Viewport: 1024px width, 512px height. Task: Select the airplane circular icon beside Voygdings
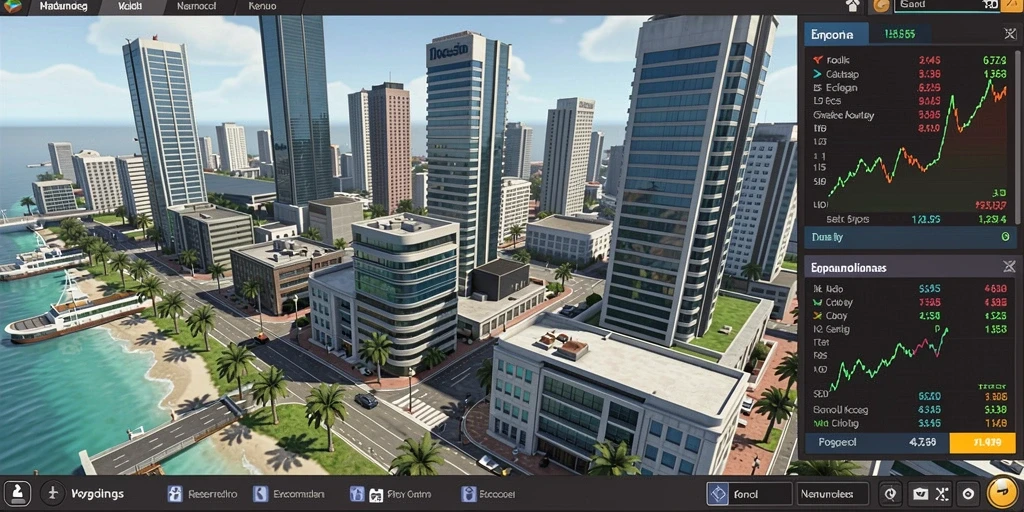53,493
